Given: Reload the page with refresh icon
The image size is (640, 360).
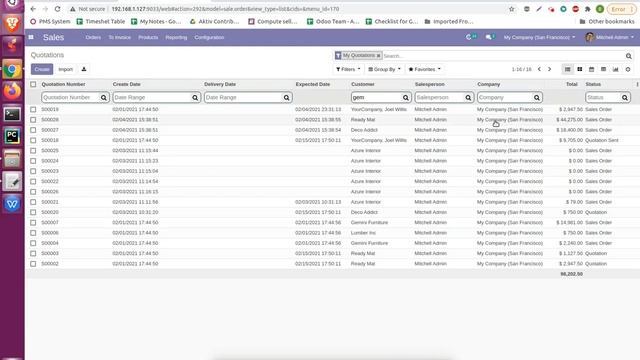Looking at the screenshot, I should pos(58,9).
